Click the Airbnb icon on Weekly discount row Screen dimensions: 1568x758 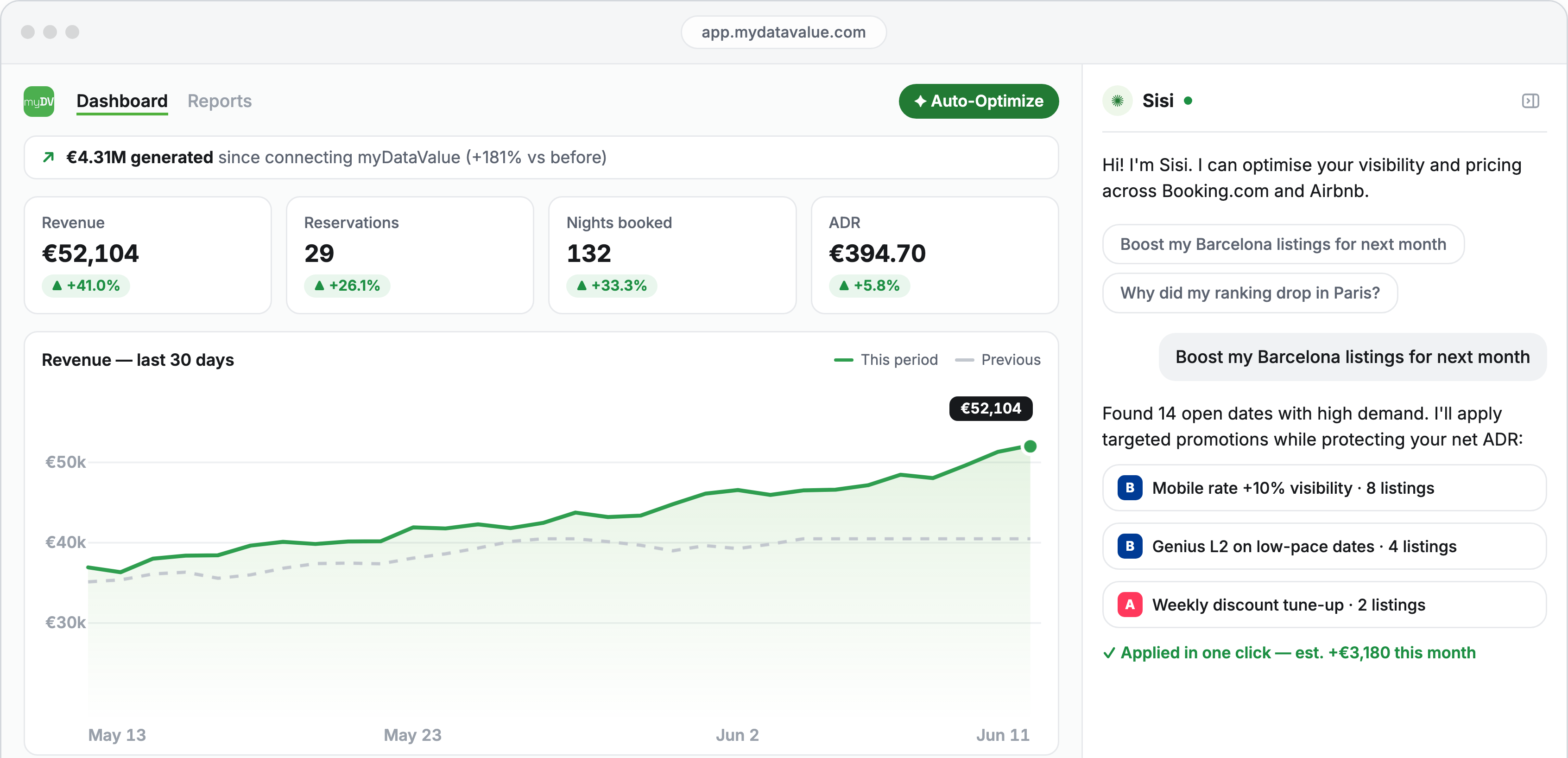click(1130, 605)
